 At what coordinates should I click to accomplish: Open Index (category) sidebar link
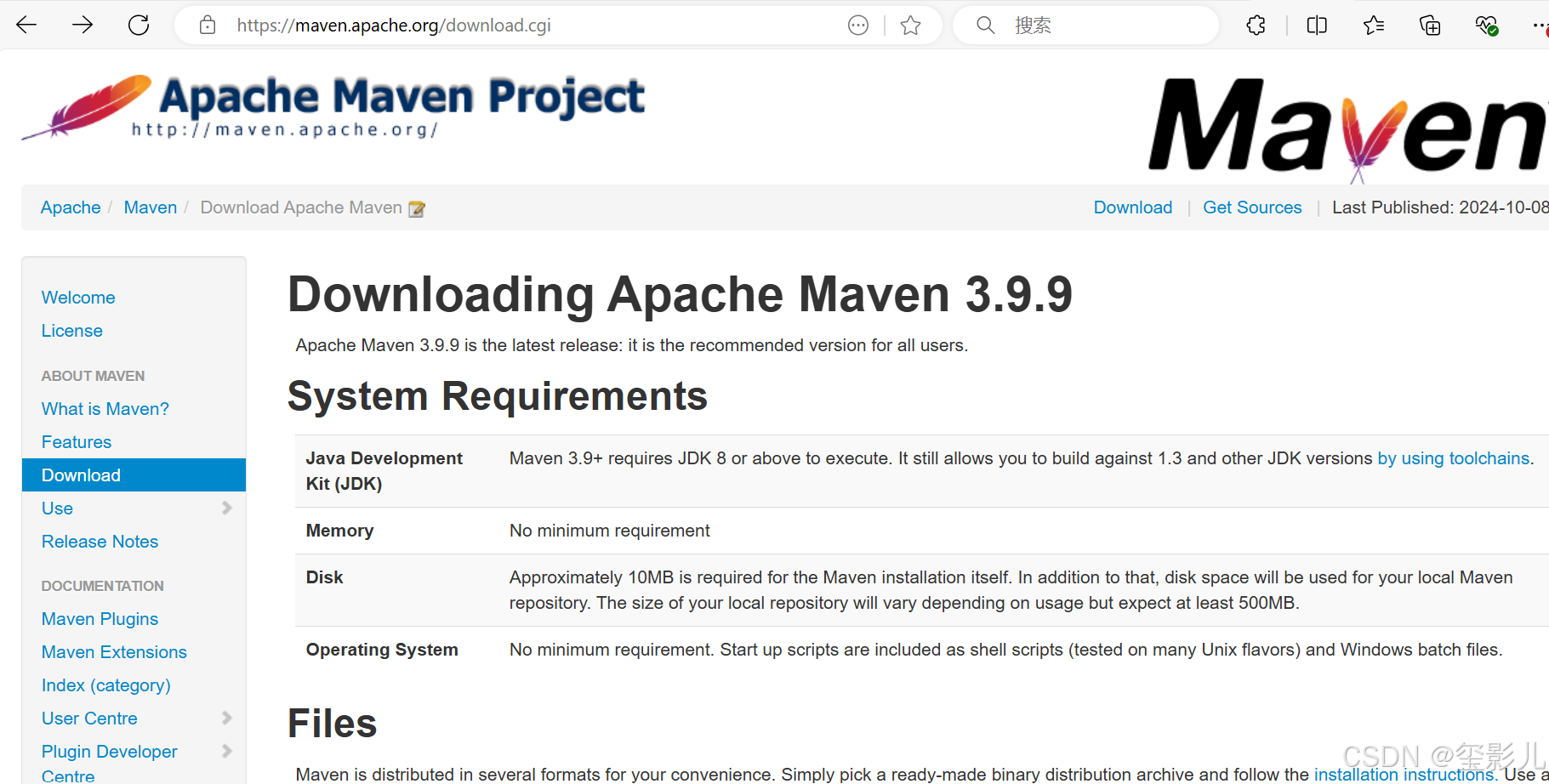coord(106,685)
